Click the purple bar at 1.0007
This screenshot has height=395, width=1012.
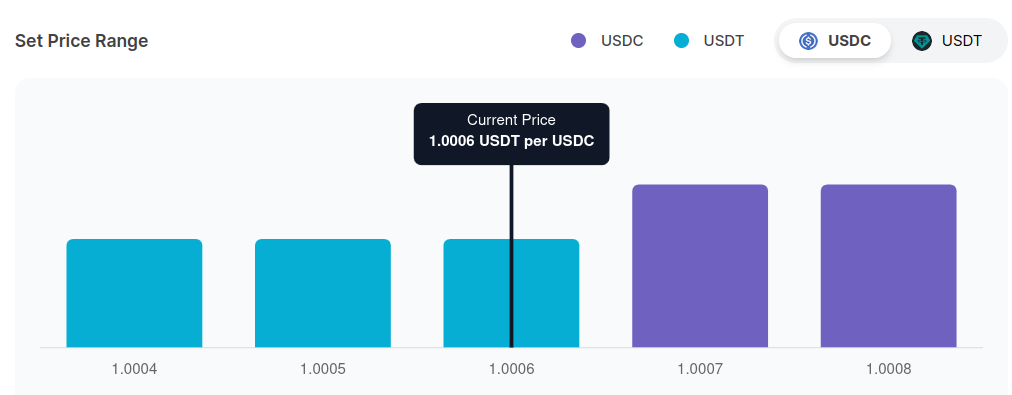coord(700,266)
